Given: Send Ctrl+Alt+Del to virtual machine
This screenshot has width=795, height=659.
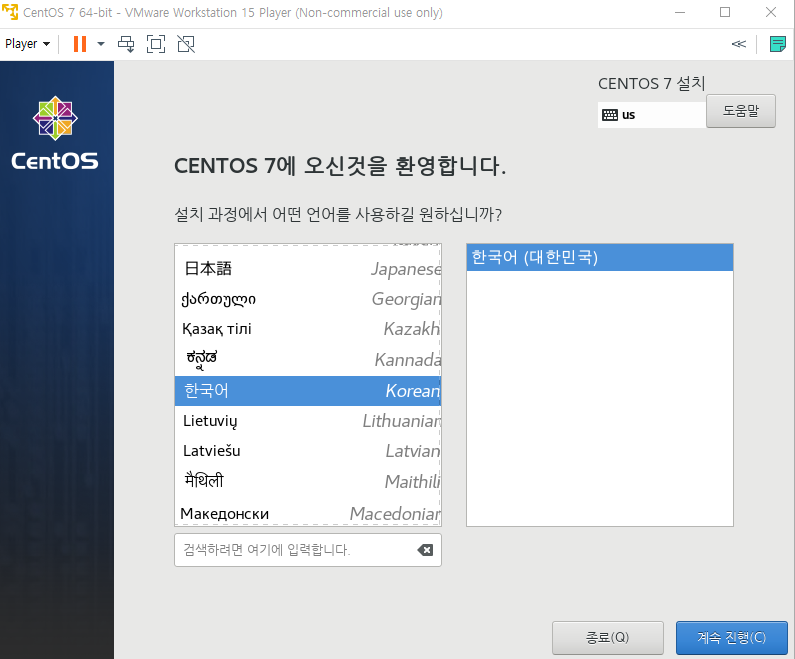Looking at the screenshot, I should [126, 44].
